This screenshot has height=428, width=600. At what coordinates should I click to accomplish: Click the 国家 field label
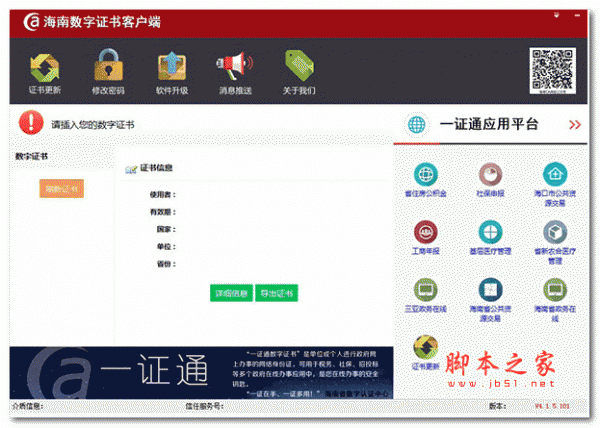(x=166, y=229)
